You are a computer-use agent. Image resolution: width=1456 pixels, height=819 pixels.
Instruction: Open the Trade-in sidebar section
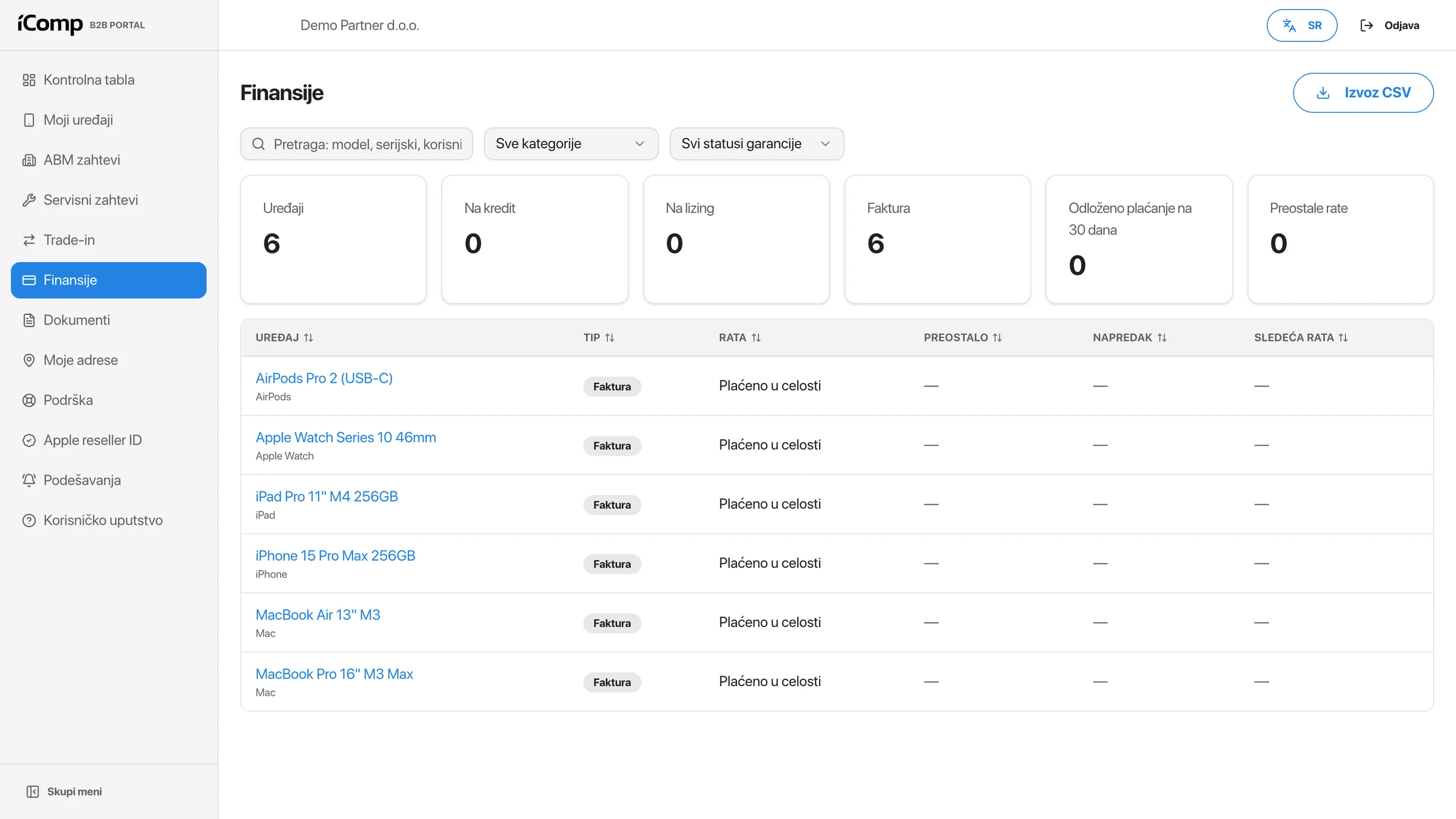pos(109,240)
